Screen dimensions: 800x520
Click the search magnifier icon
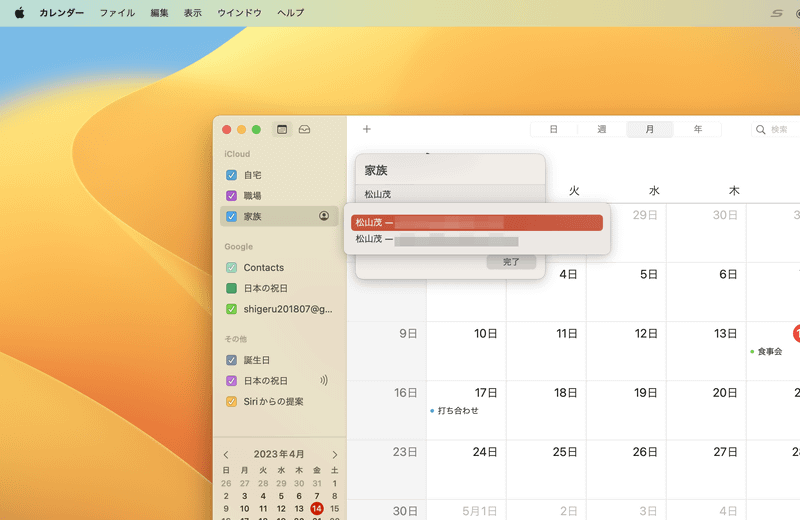pos(760,130)
